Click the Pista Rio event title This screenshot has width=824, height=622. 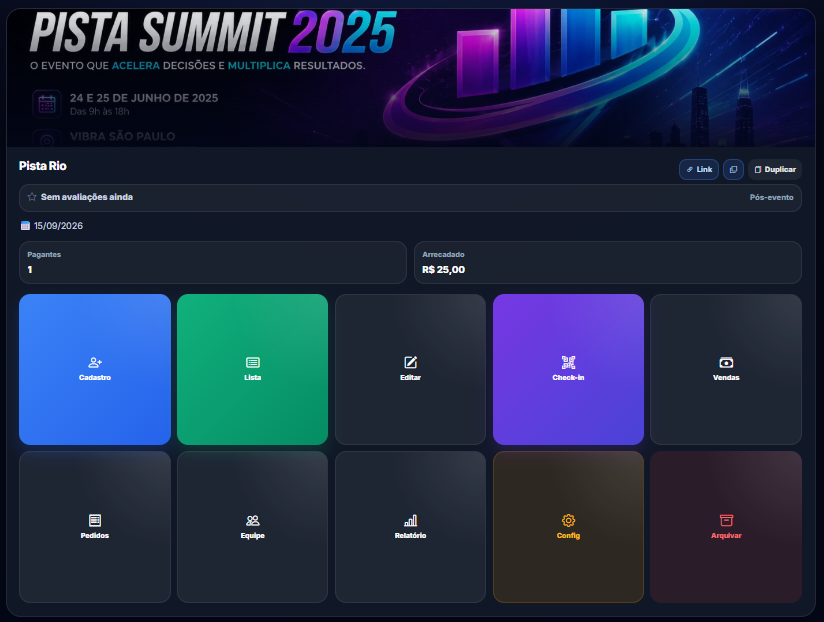43,166
